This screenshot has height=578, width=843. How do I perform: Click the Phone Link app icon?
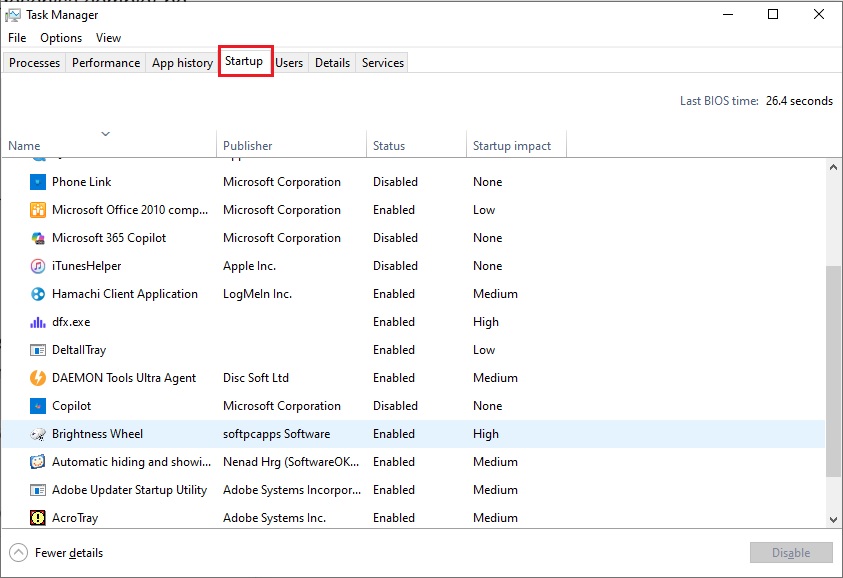click(x=38, y=182)
